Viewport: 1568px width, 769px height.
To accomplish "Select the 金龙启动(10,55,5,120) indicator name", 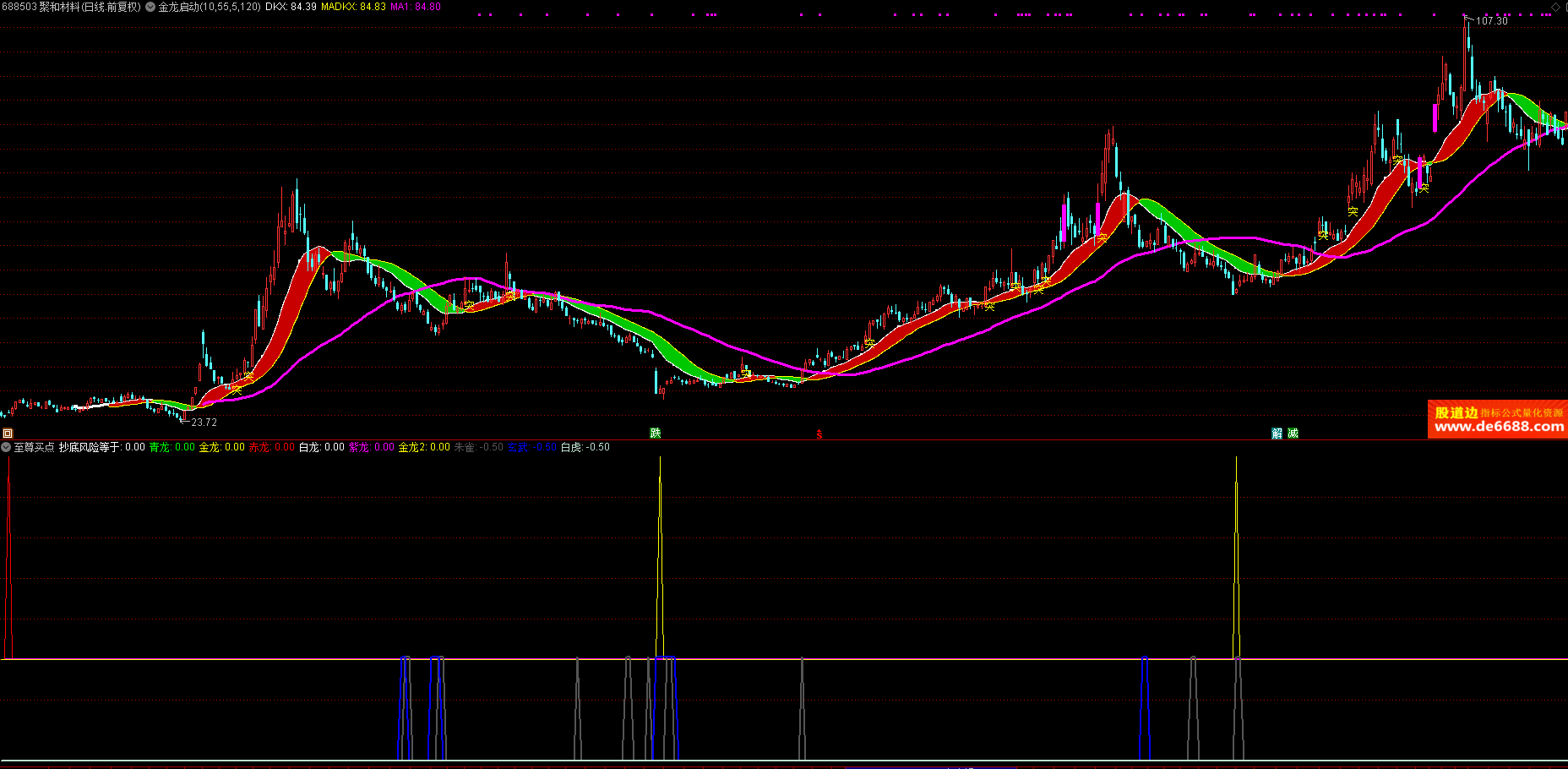I will [x=210, y=7].
